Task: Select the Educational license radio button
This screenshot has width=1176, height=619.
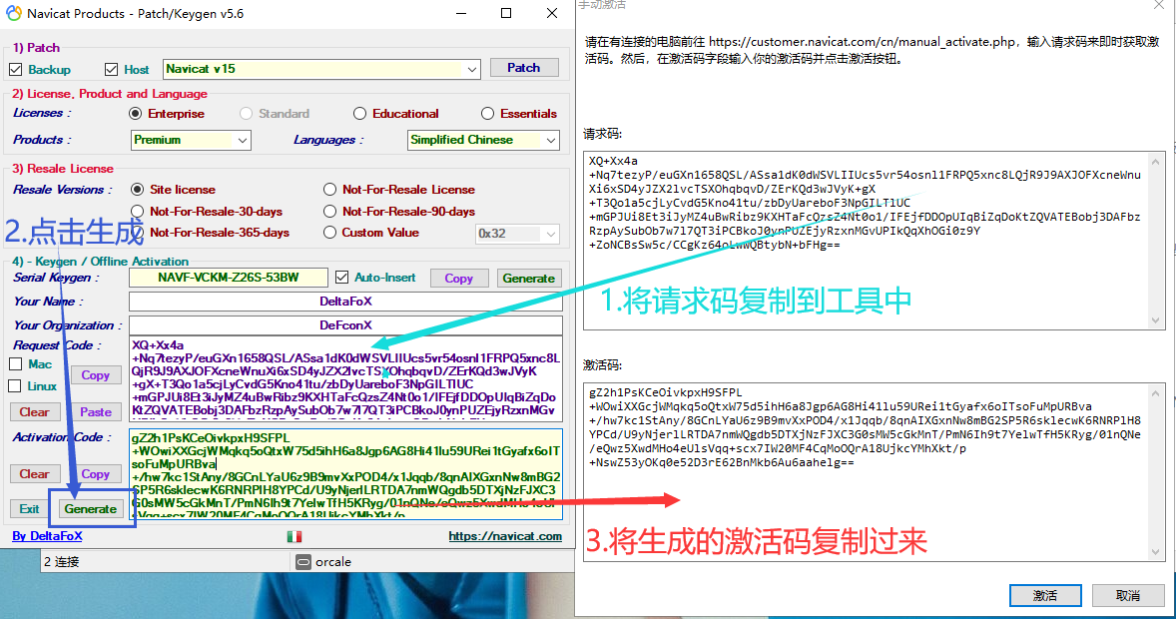Action: pos(360,114)
